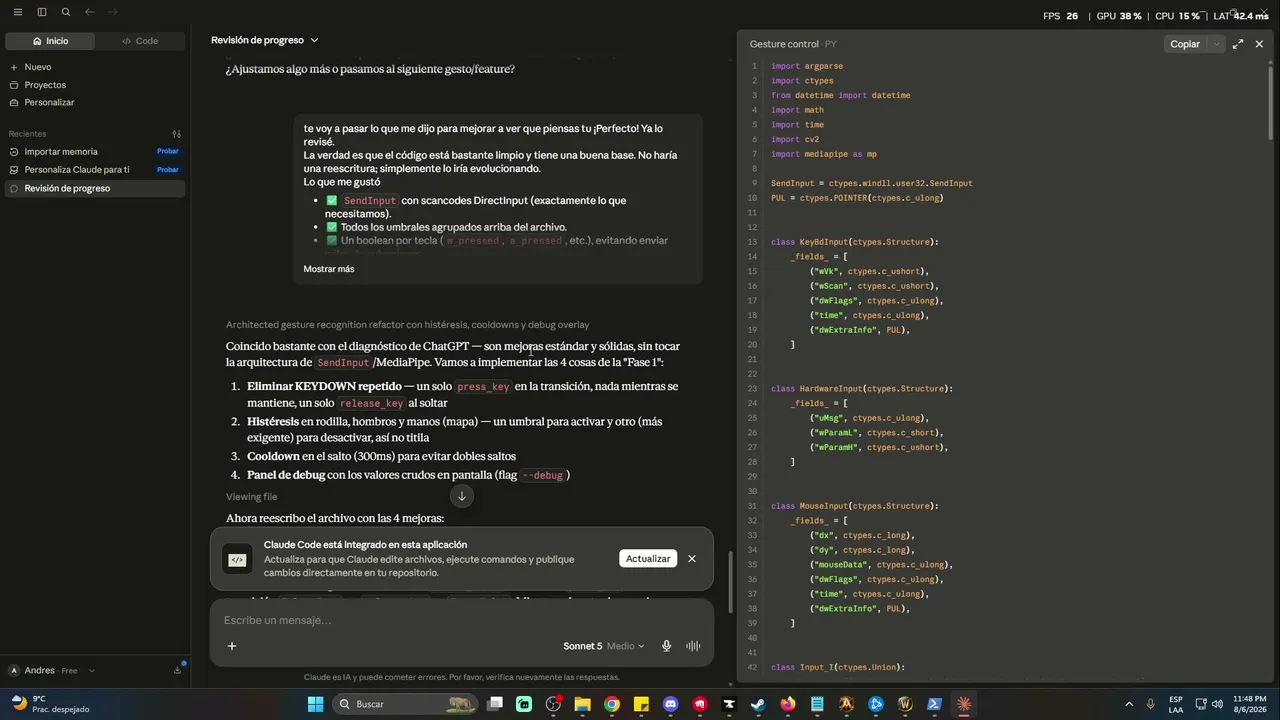Click the Claude Code terminal banner icon

coord(237,560)
